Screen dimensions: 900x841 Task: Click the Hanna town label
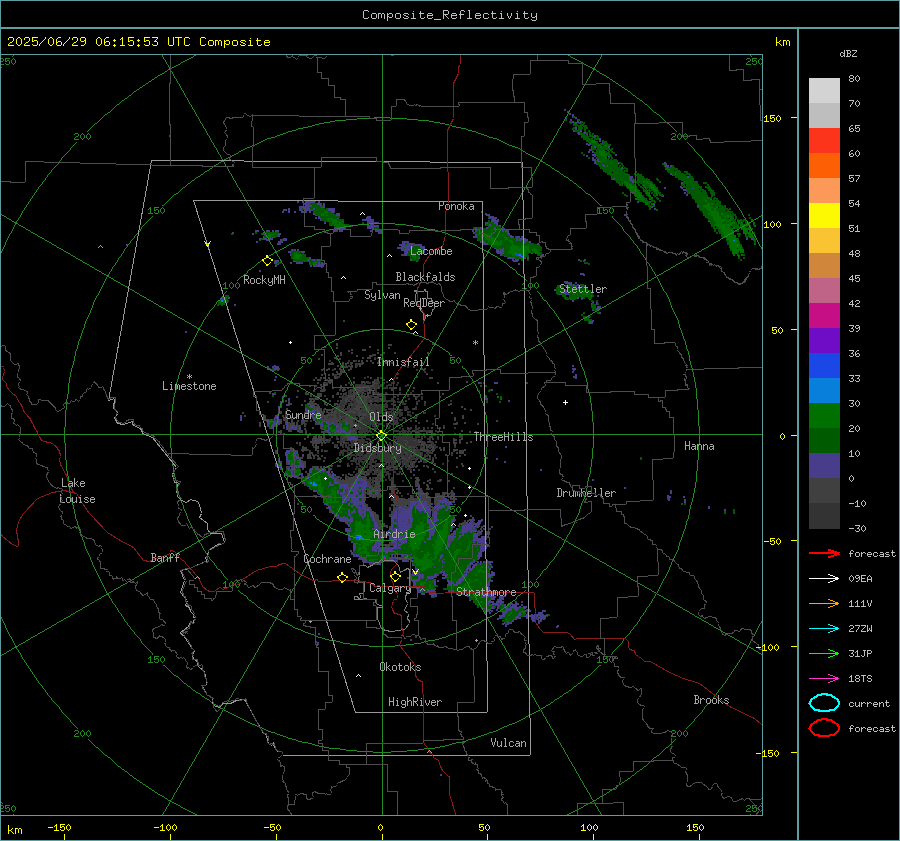[699, 446]
